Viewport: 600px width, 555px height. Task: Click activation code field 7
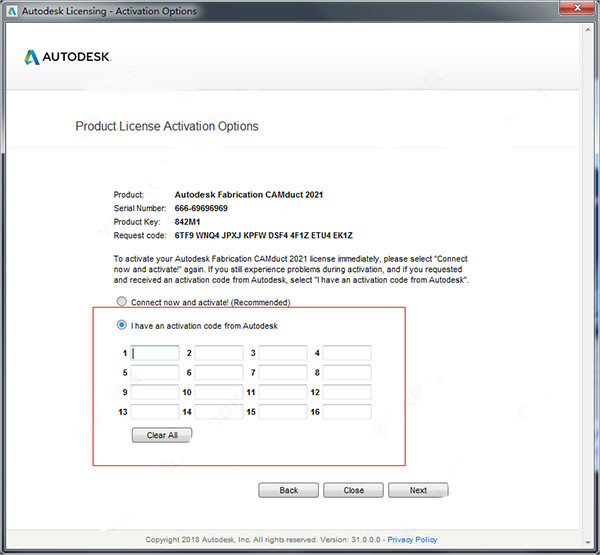(283, 373)
